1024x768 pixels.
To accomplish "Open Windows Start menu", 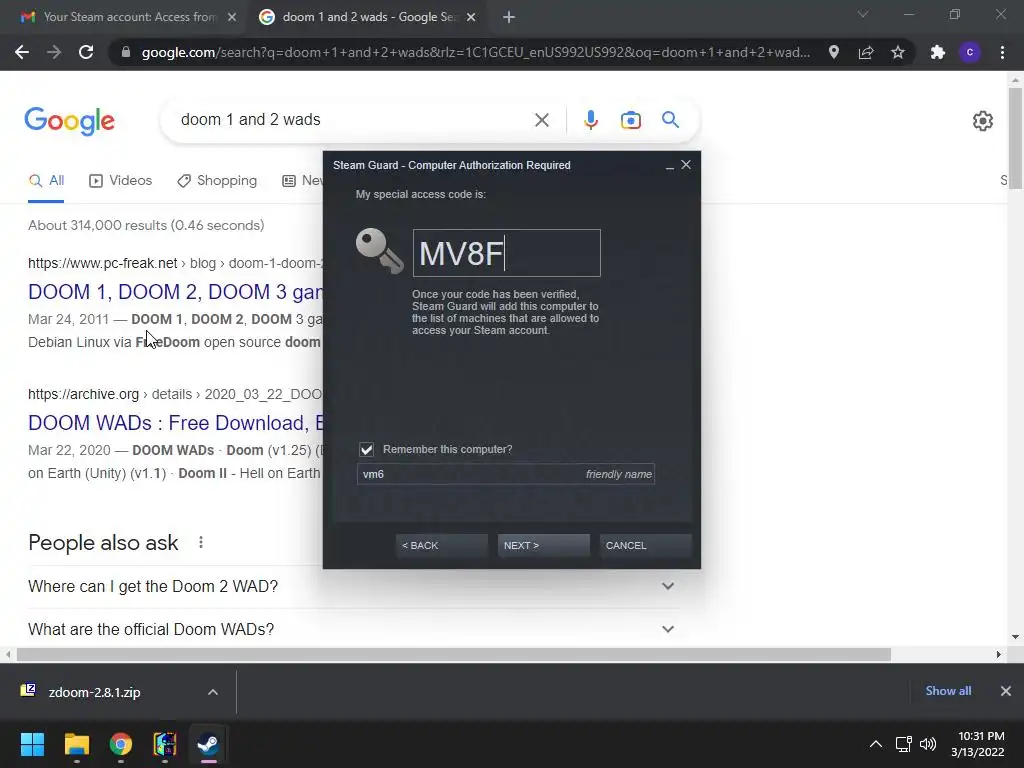I will 32,744.
